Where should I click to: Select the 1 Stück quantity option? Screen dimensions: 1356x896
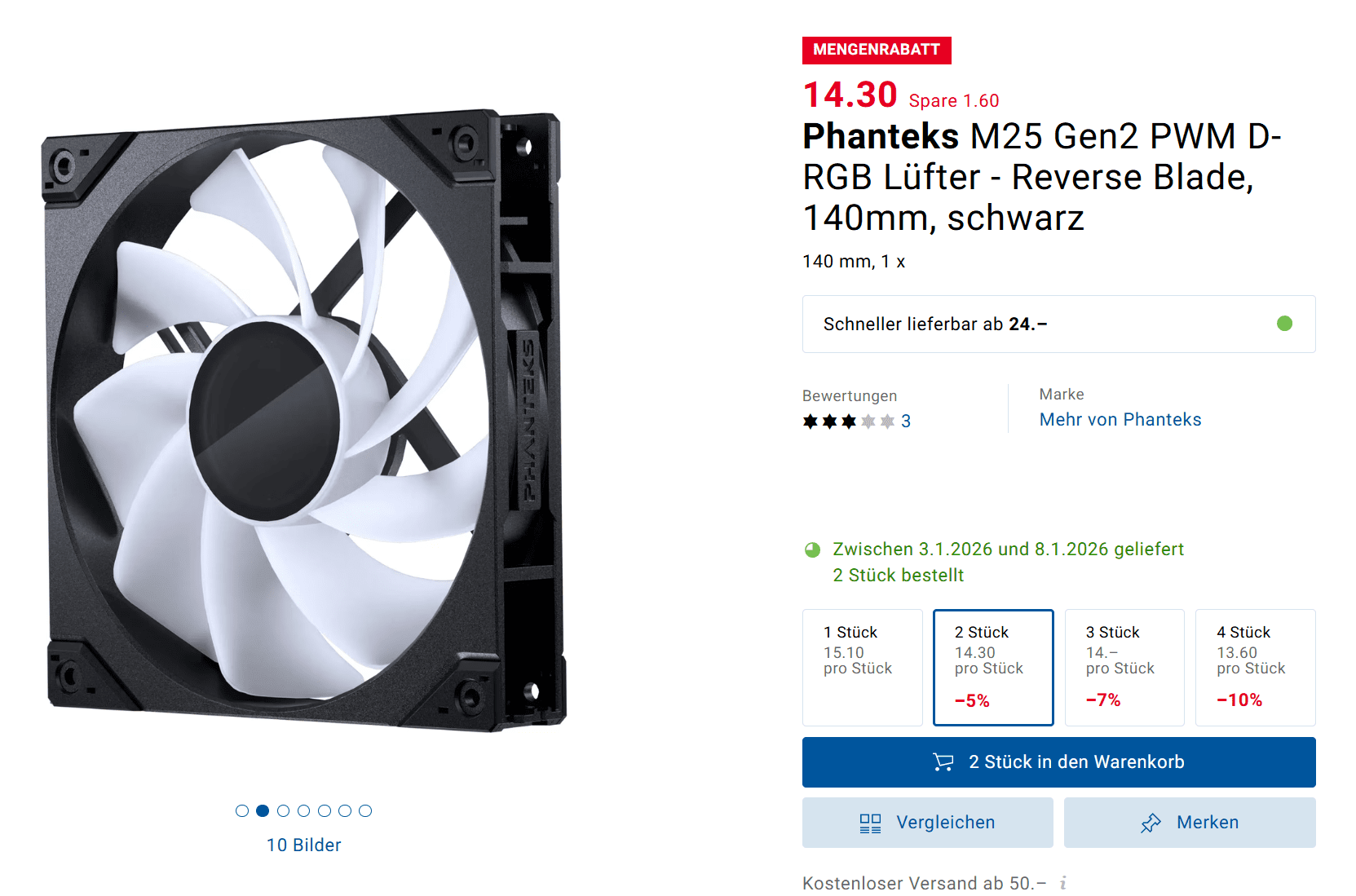pos(863,668)
